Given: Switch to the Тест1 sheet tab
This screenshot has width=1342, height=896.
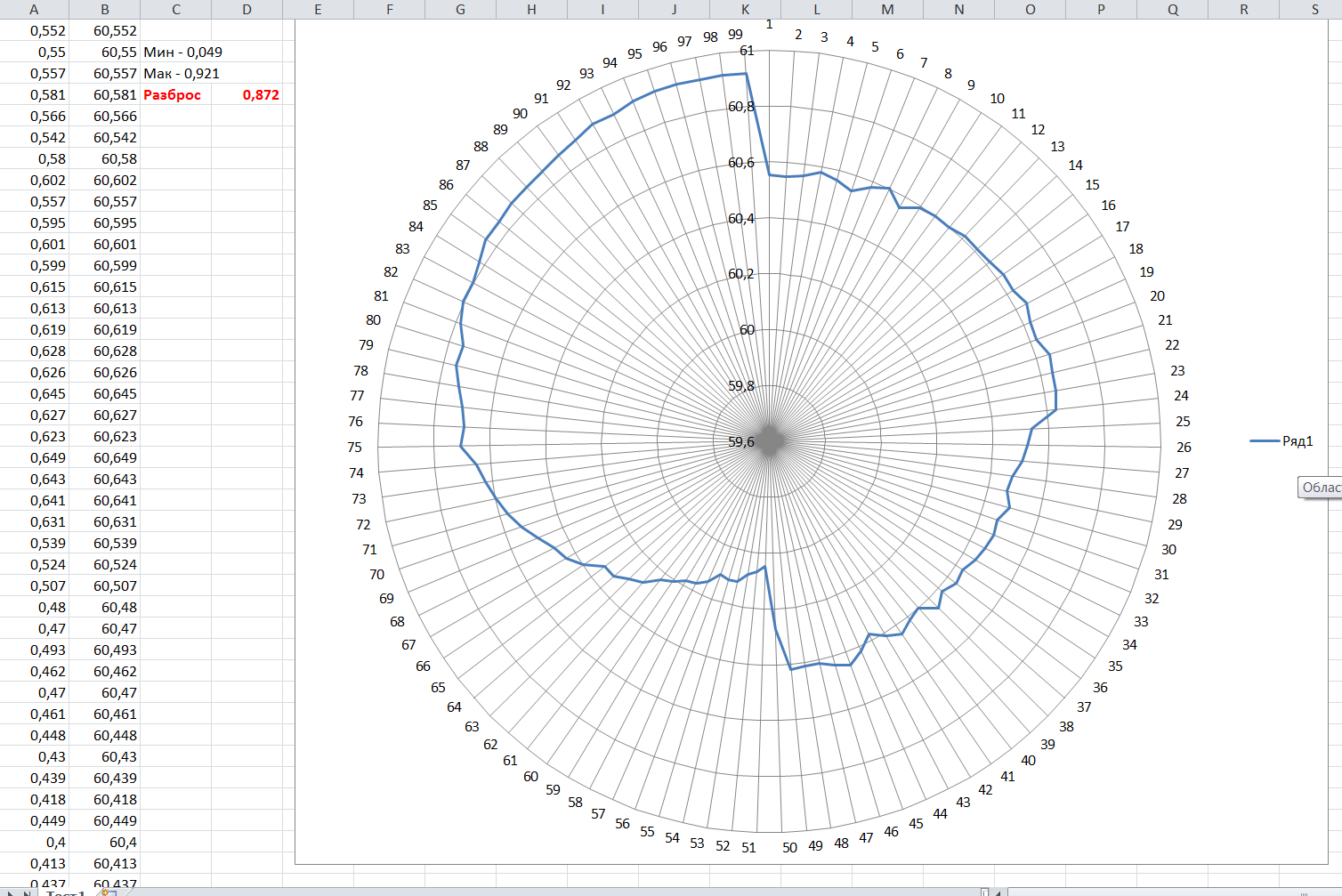Looking at the screenshot, I should pyautogui.click(x=67, y=892).
